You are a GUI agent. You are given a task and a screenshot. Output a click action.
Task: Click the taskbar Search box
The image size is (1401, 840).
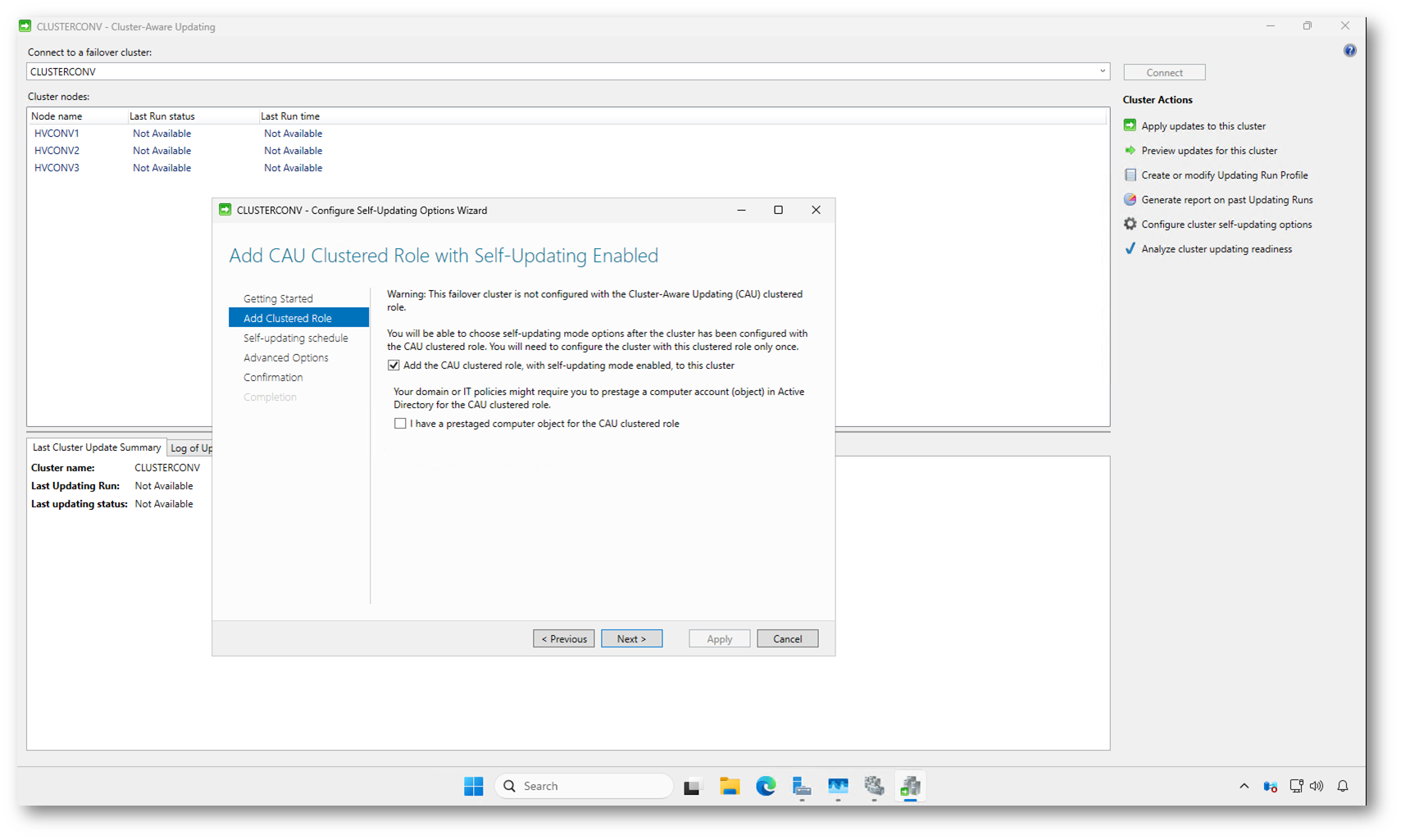tap(584, 786)
